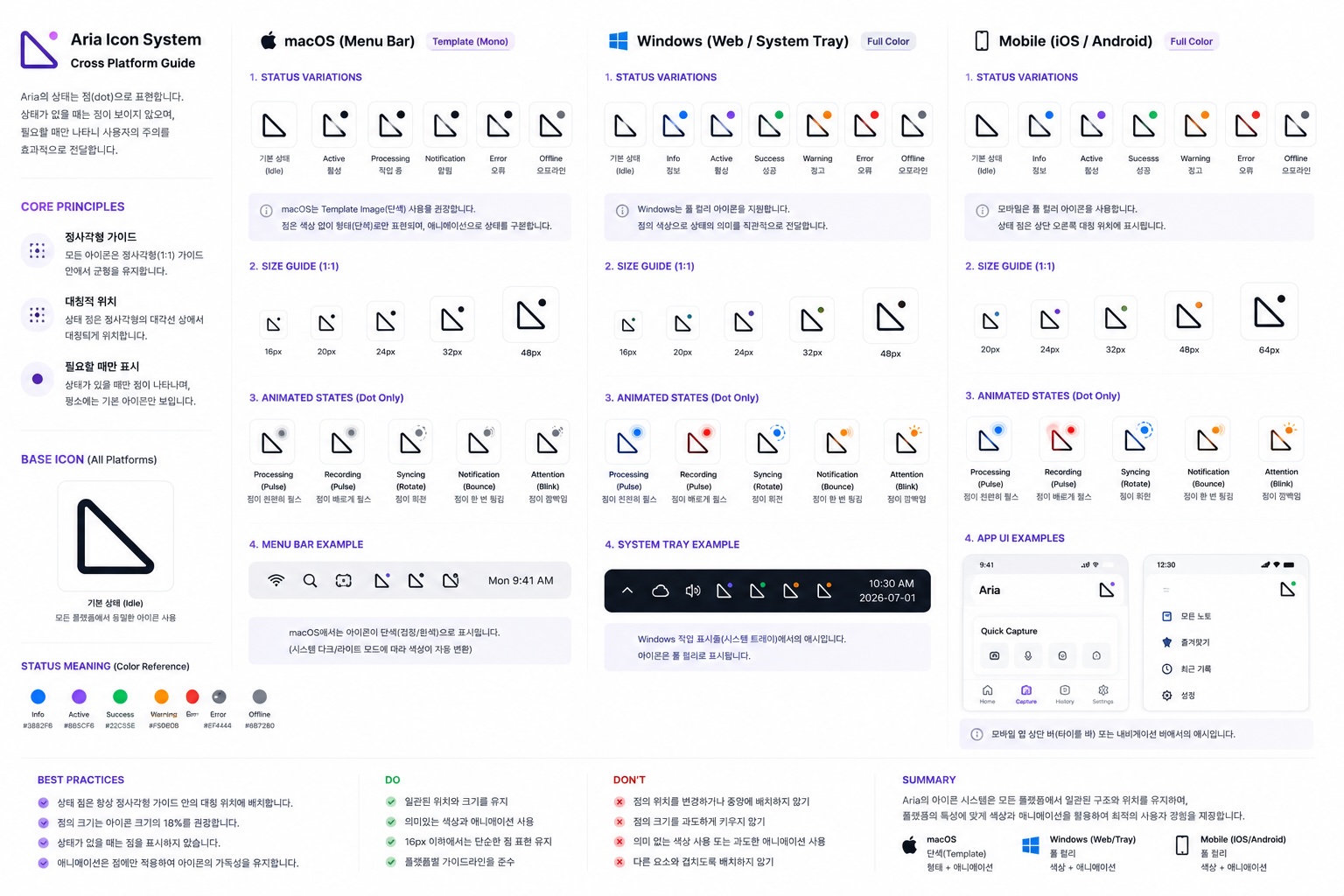Viewport: 1344px width, 896px height.
Task: Click the Full Color badge beside Windows heading
Action: tap(888, 41)
